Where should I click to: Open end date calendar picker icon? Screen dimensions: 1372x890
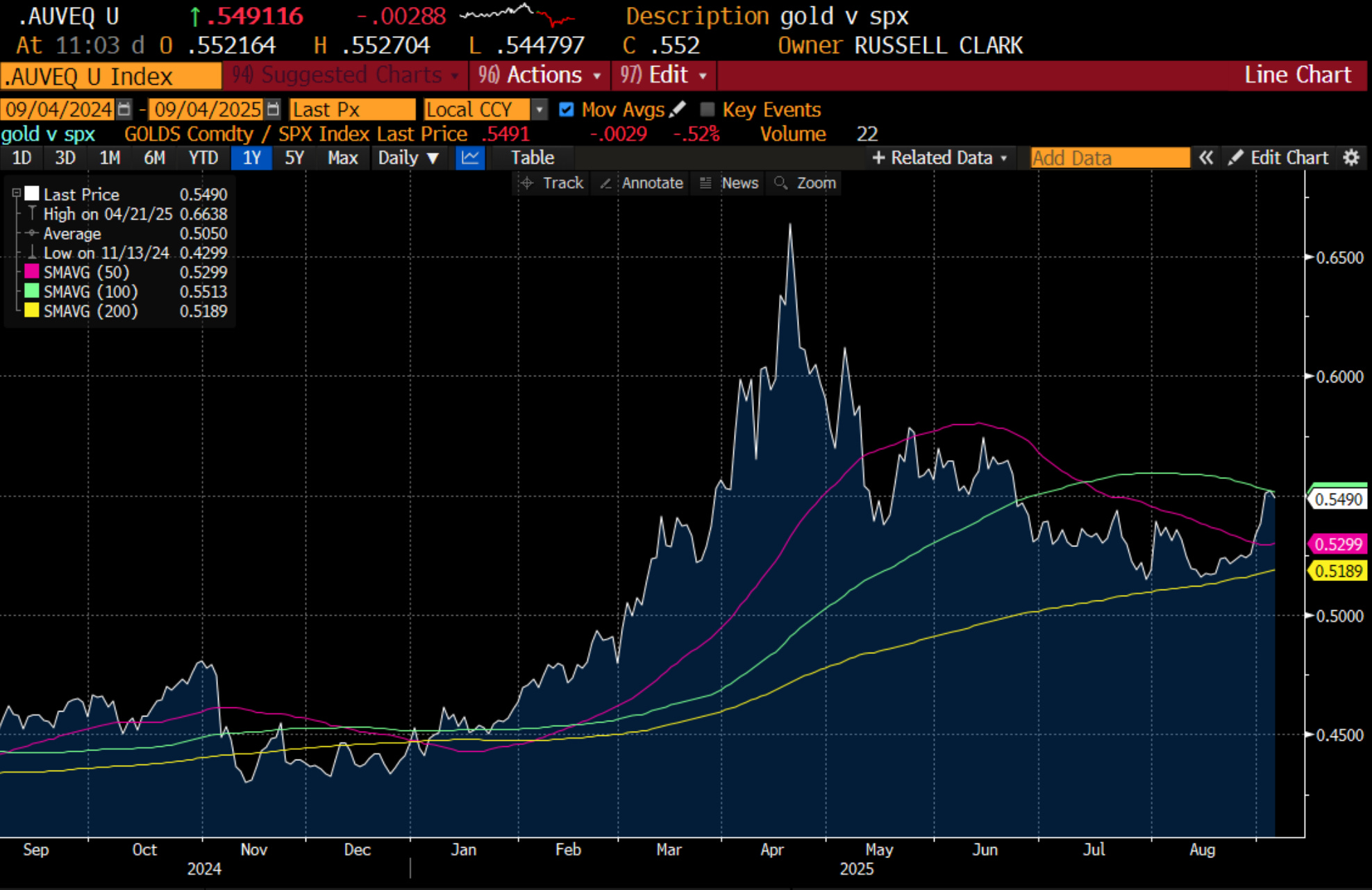coord(273,109)
